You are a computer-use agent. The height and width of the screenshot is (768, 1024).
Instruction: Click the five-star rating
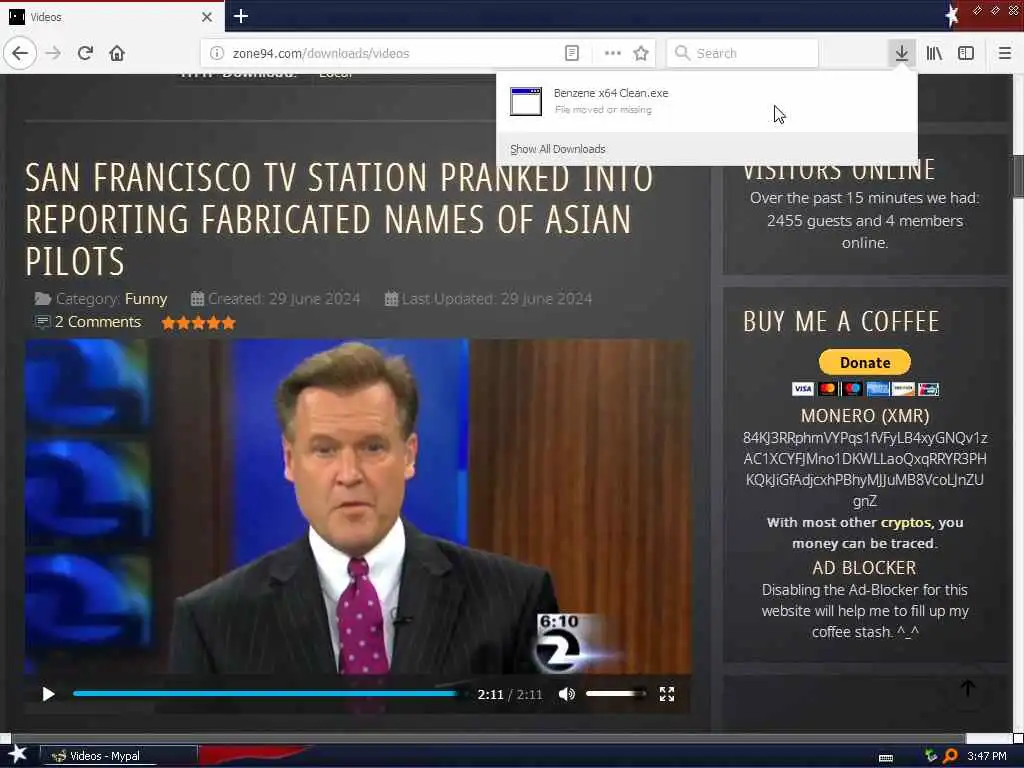[x=199, y=323]
